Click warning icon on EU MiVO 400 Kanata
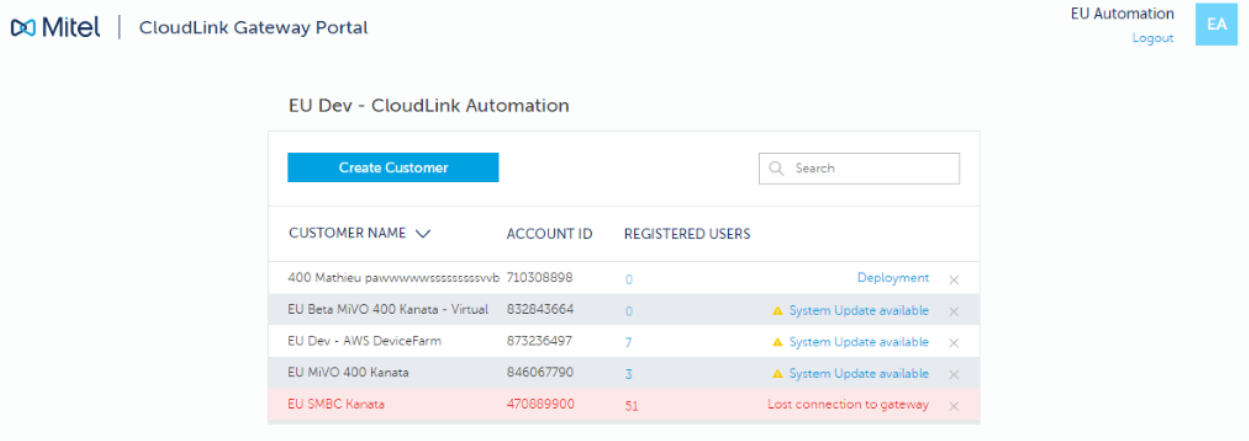 777,374
